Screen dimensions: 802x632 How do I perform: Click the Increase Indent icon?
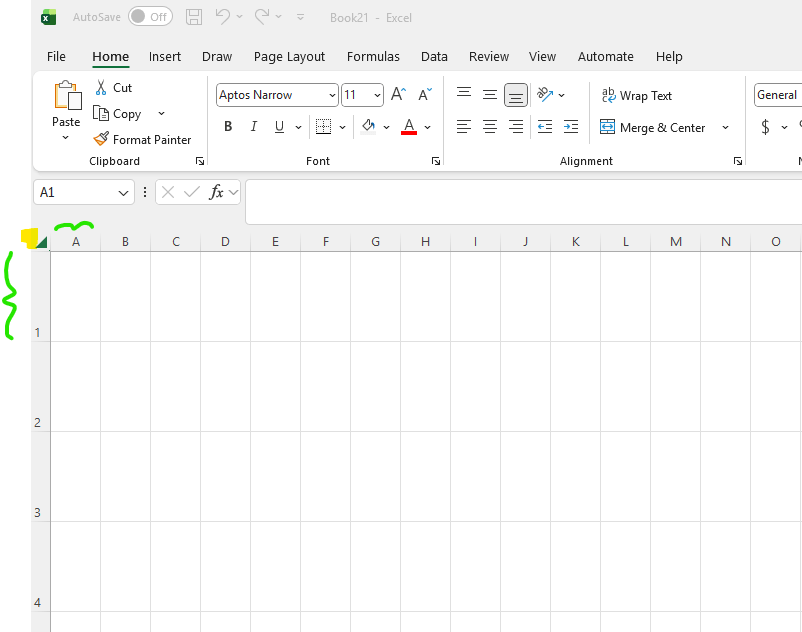click(571, 127)
